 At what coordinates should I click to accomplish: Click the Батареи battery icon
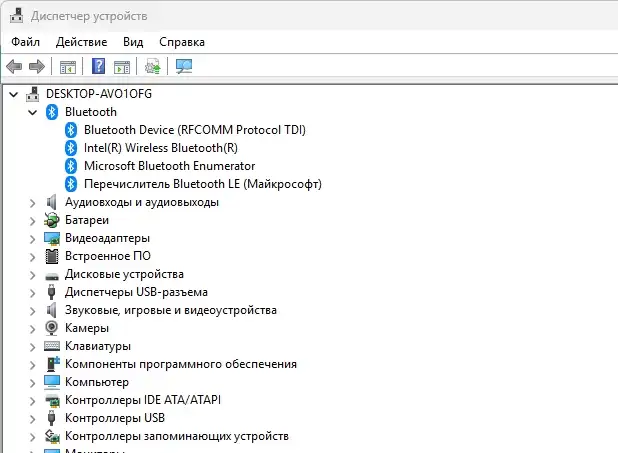point(52,220)
